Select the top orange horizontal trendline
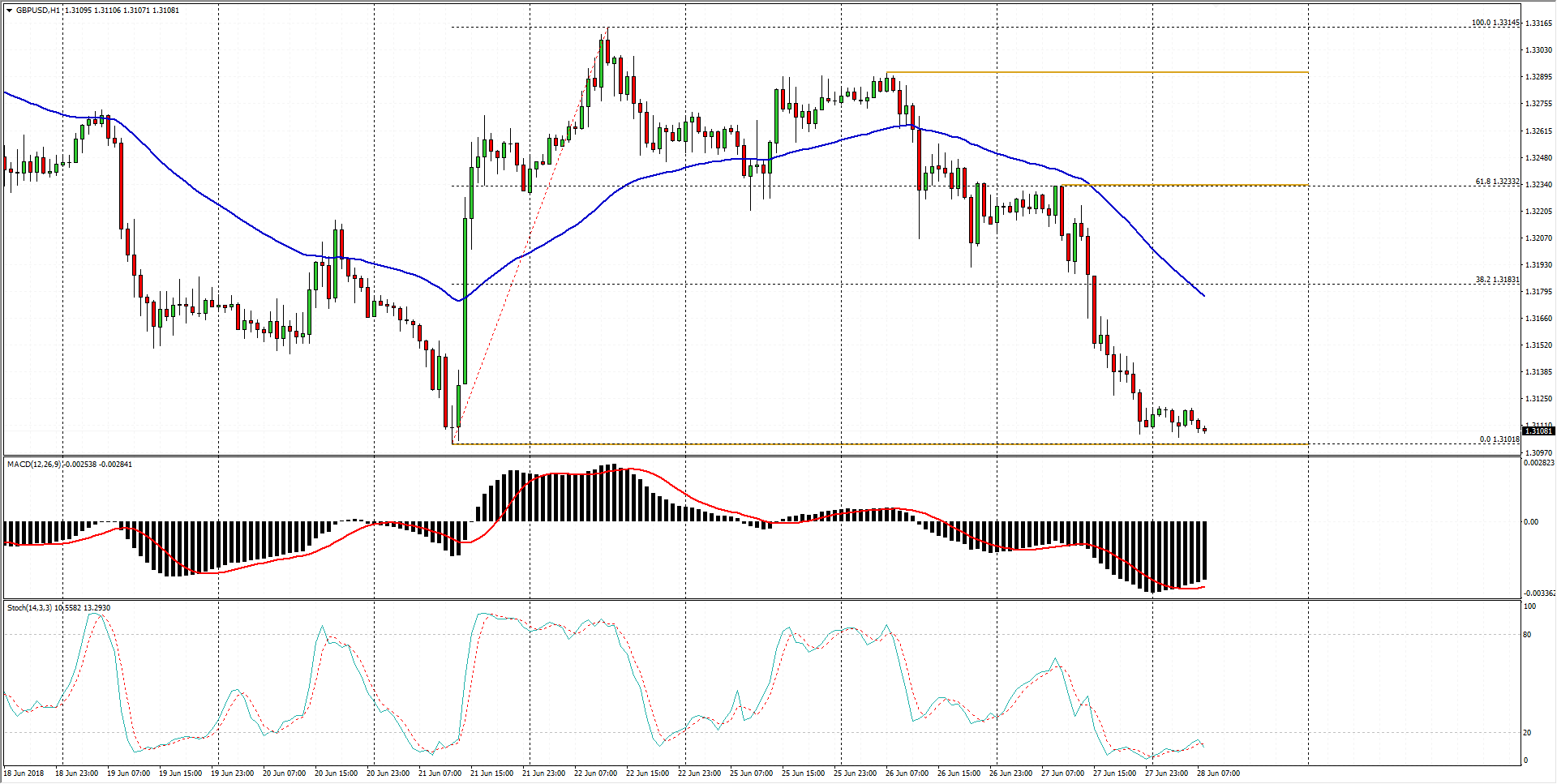Image resolution: width=1557 pixels, height=784 pixels. point(1095,73)
